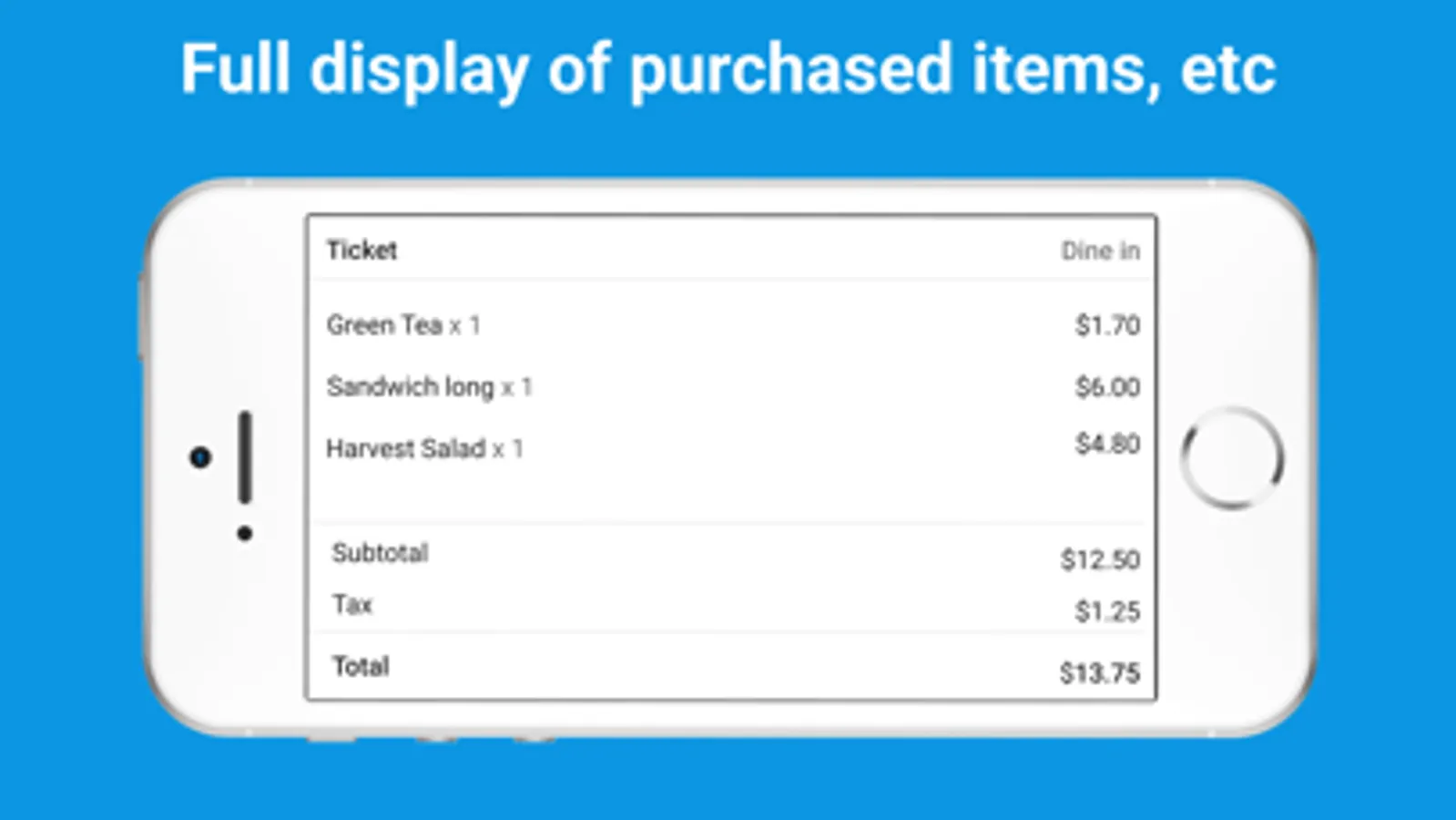Screen dimensions: 1456x820
Task: Click the Total label
Action: click(361, 667)
